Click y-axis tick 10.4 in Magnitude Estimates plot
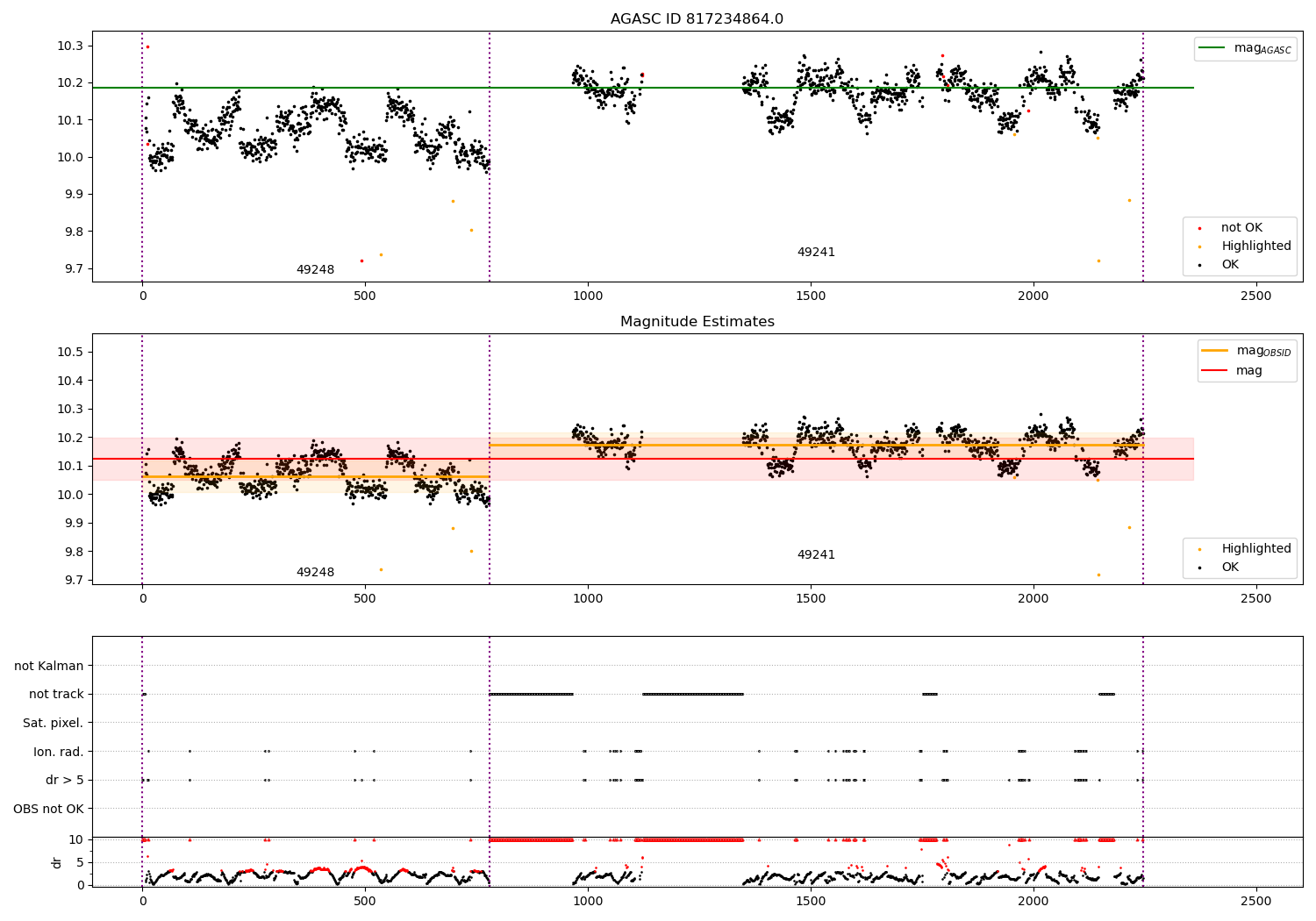Image resolution: width=1316 pixels, height=921 pixels. coord(70,381)
